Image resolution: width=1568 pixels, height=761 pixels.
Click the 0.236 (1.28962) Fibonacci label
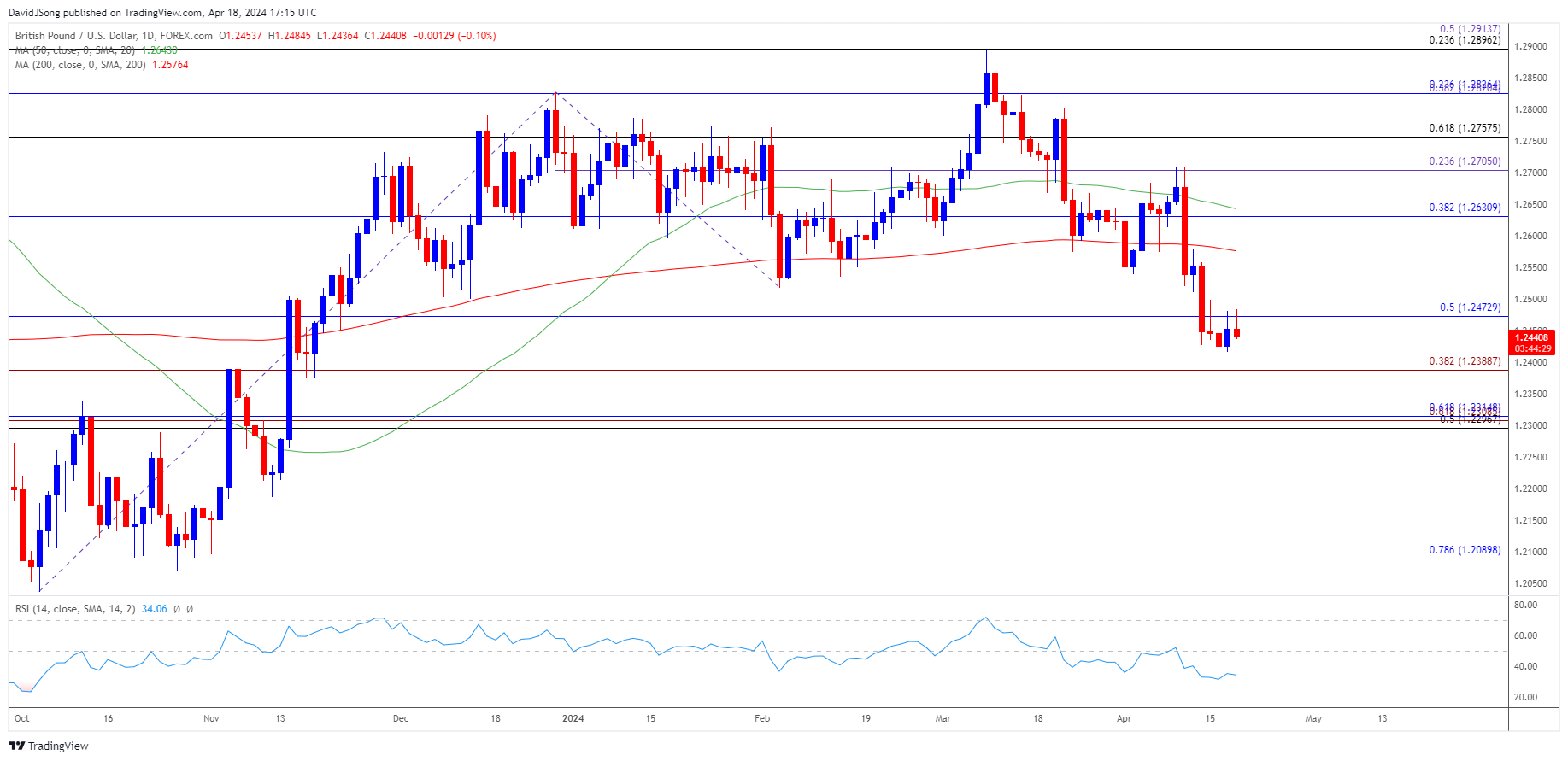pyautogui.click(x=1465, y=40)
